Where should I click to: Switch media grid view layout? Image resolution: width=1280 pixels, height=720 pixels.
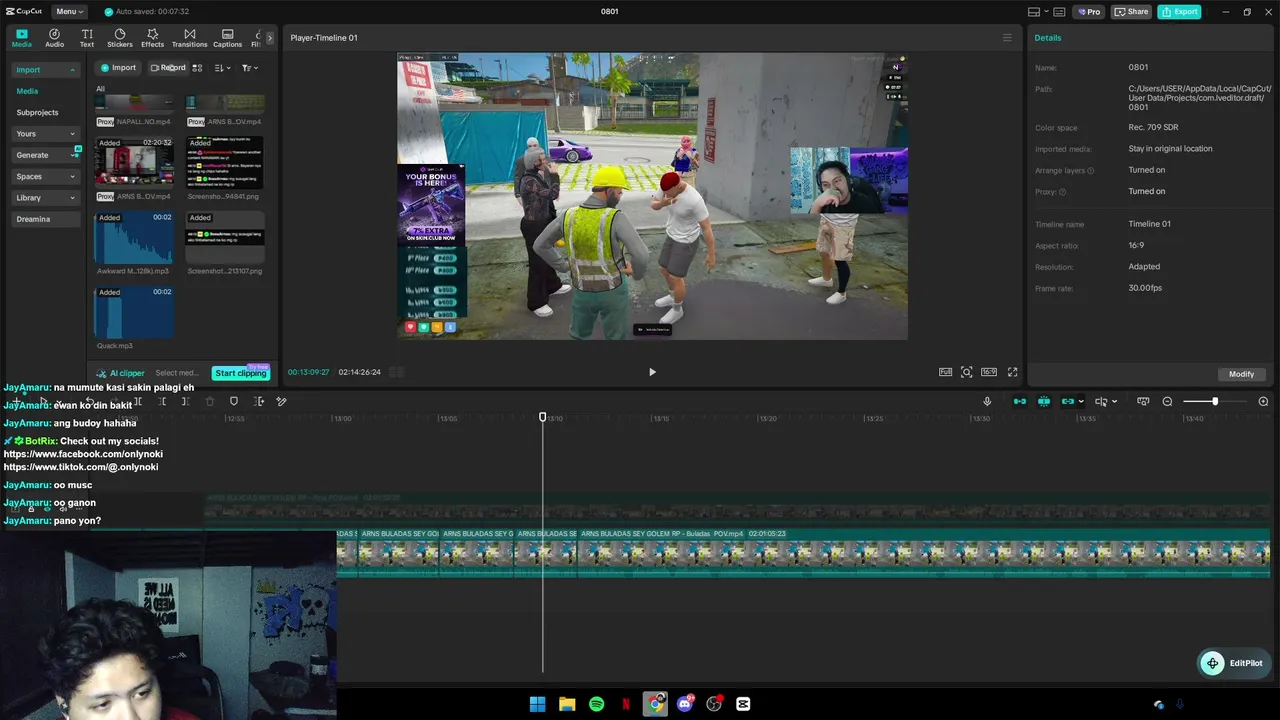tap(197, 68)
